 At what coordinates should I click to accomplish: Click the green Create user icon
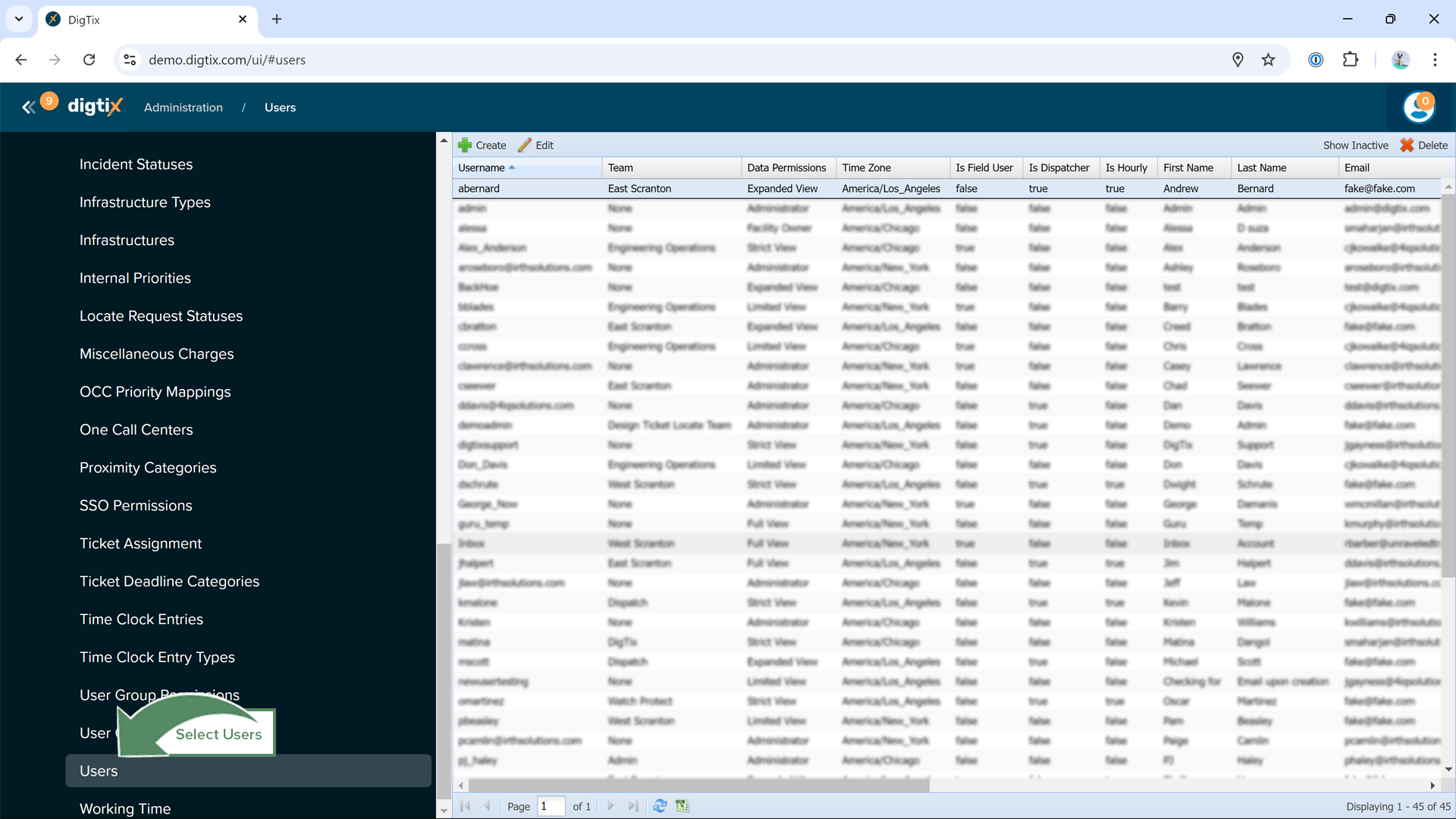click(465, 145)
